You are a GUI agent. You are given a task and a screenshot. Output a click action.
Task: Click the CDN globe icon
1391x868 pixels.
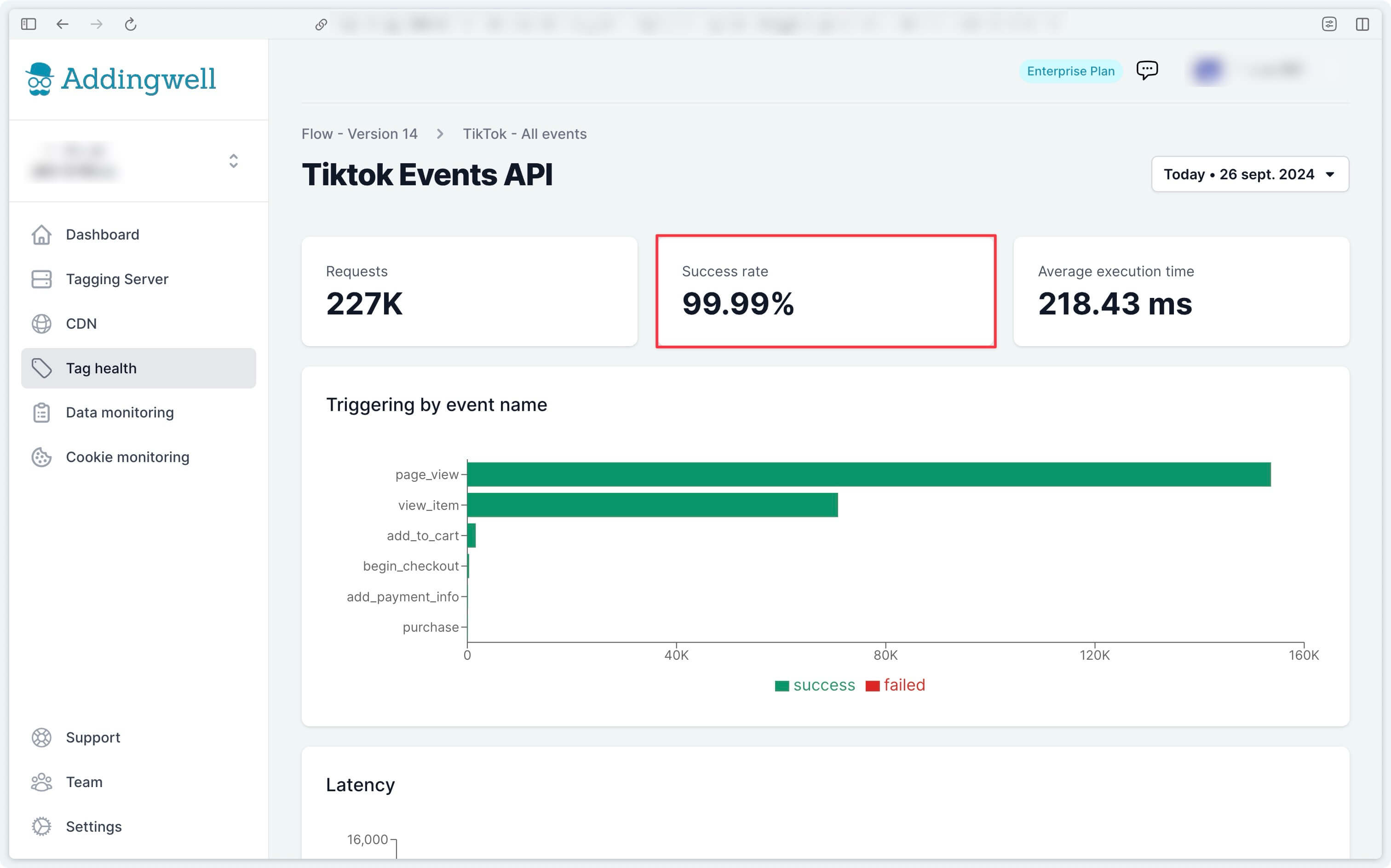(x=41, y=324)
